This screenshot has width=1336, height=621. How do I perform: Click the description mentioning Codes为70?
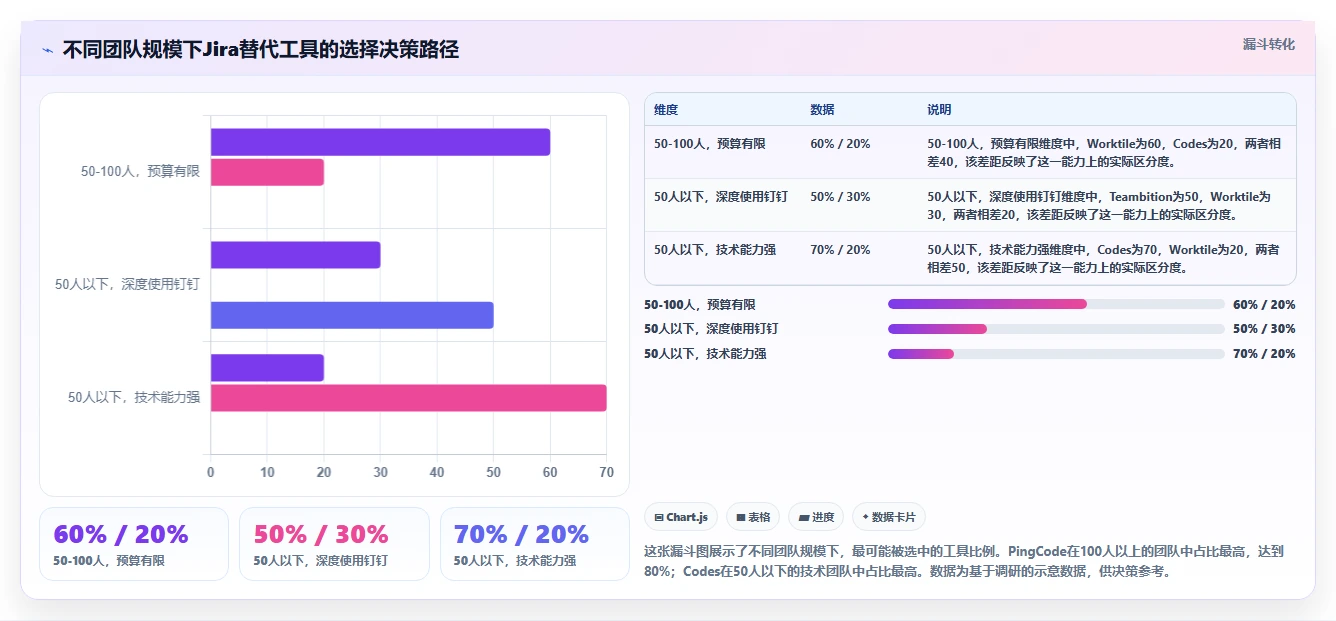point(1103,259)
